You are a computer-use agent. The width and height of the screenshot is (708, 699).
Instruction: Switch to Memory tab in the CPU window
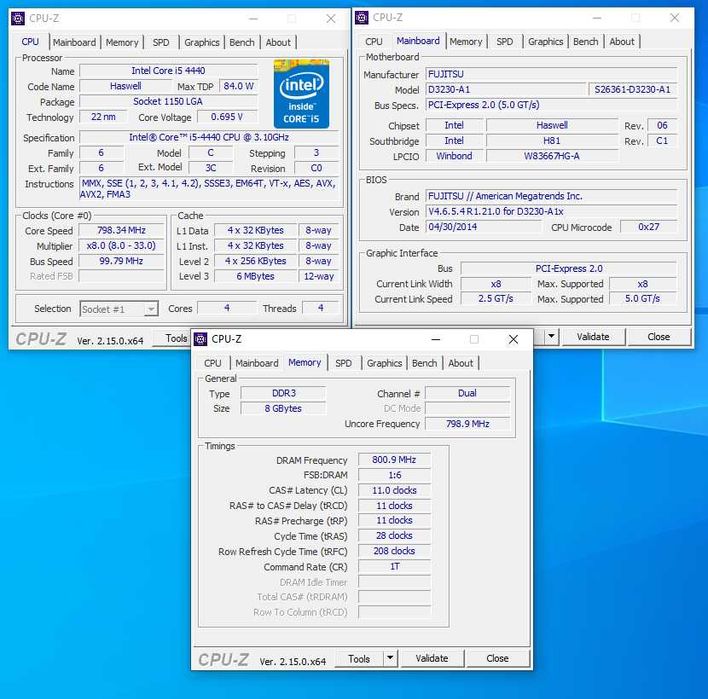click(122, 42)
